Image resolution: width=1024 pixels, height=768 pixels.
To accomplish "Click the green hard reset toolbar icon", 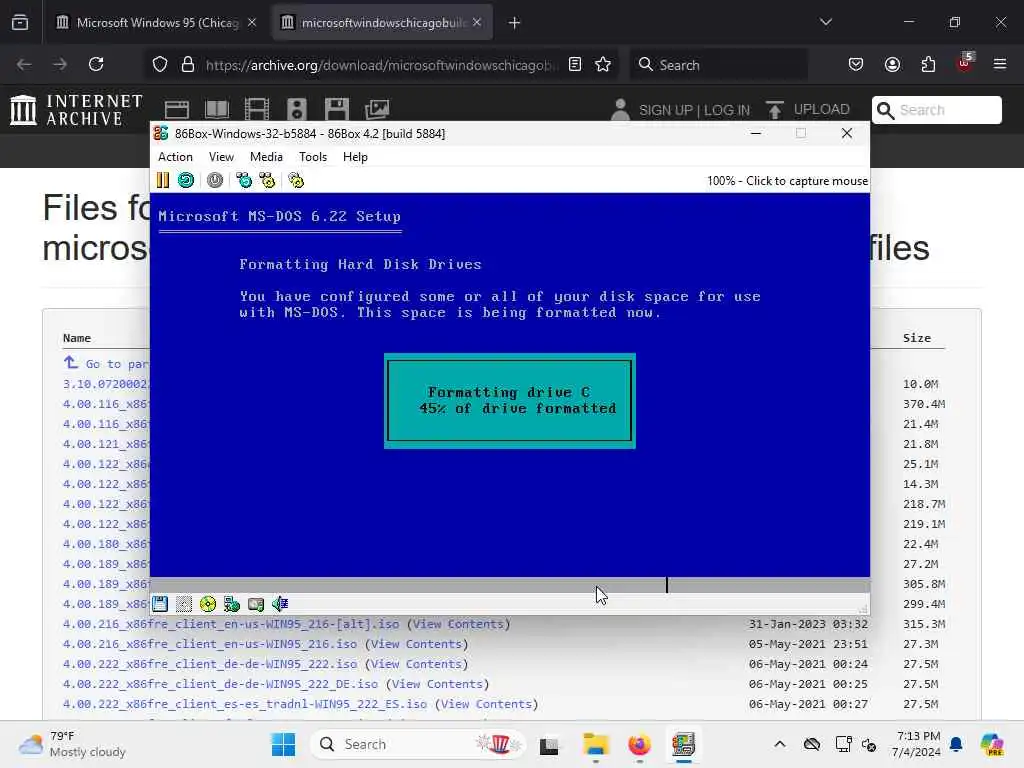I will point(186,180).
